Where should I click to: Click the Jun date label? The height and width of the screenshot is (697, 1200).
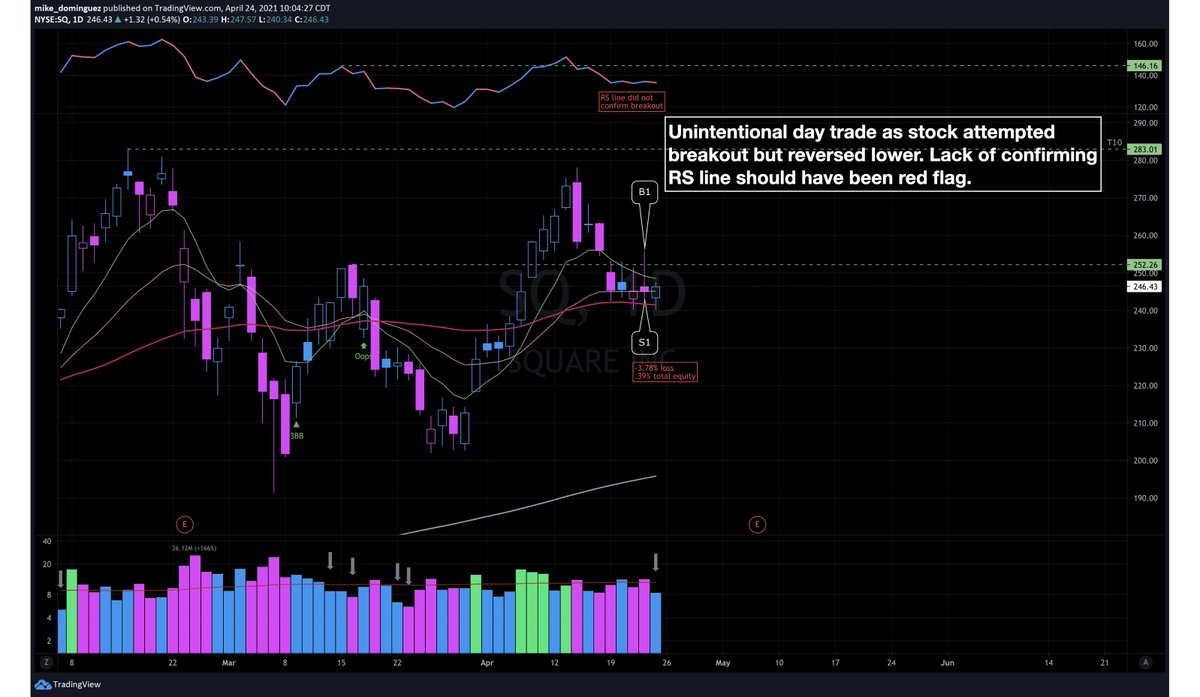click(x=948, y=663)
